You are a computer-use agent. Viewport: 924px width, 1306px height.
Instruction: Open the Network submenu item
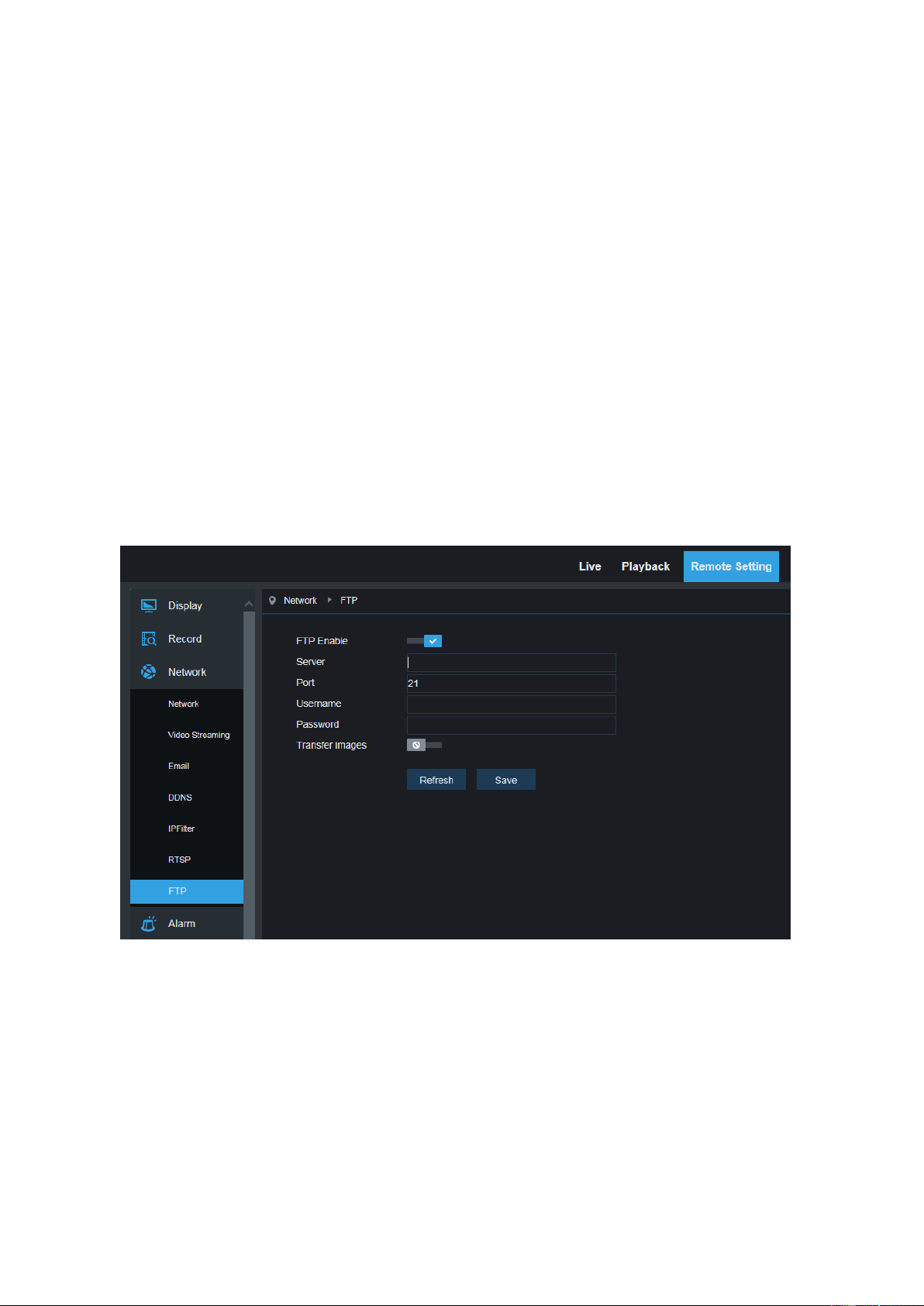click(184, 704)
